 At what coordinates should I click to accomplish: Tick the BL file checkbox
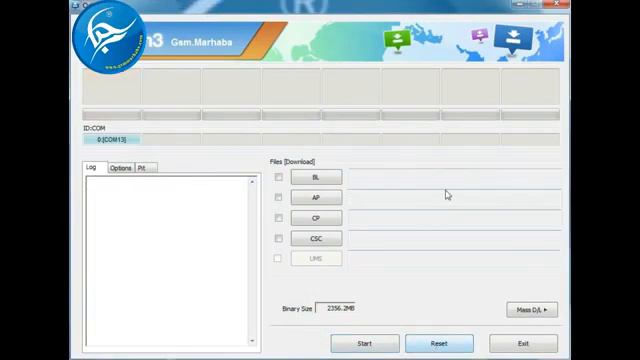[x=278, y=177]
